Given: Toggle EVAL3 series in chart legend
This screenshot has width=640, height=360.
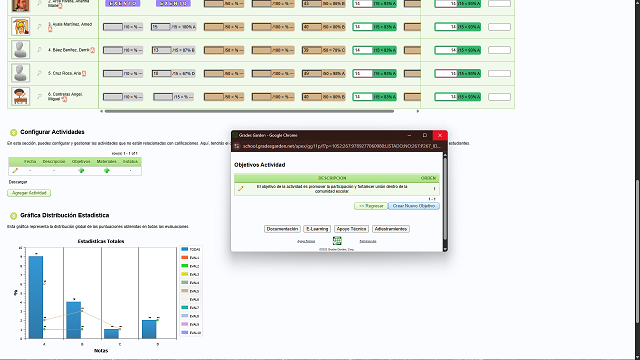Looking at the screenshot, I should tap(191, 274).
